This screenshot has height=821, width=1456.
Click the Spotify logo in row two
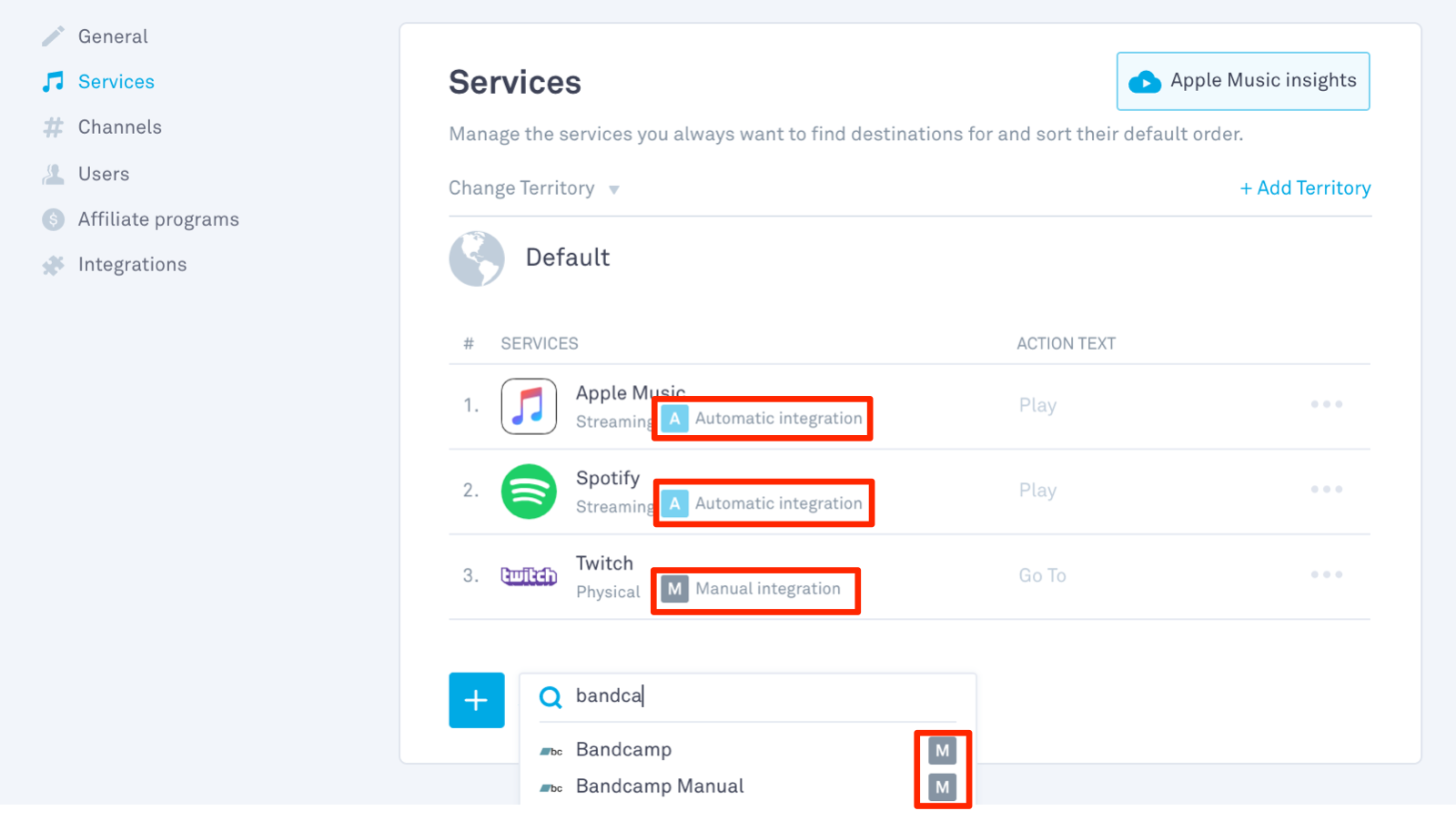[x=529, y=492]
